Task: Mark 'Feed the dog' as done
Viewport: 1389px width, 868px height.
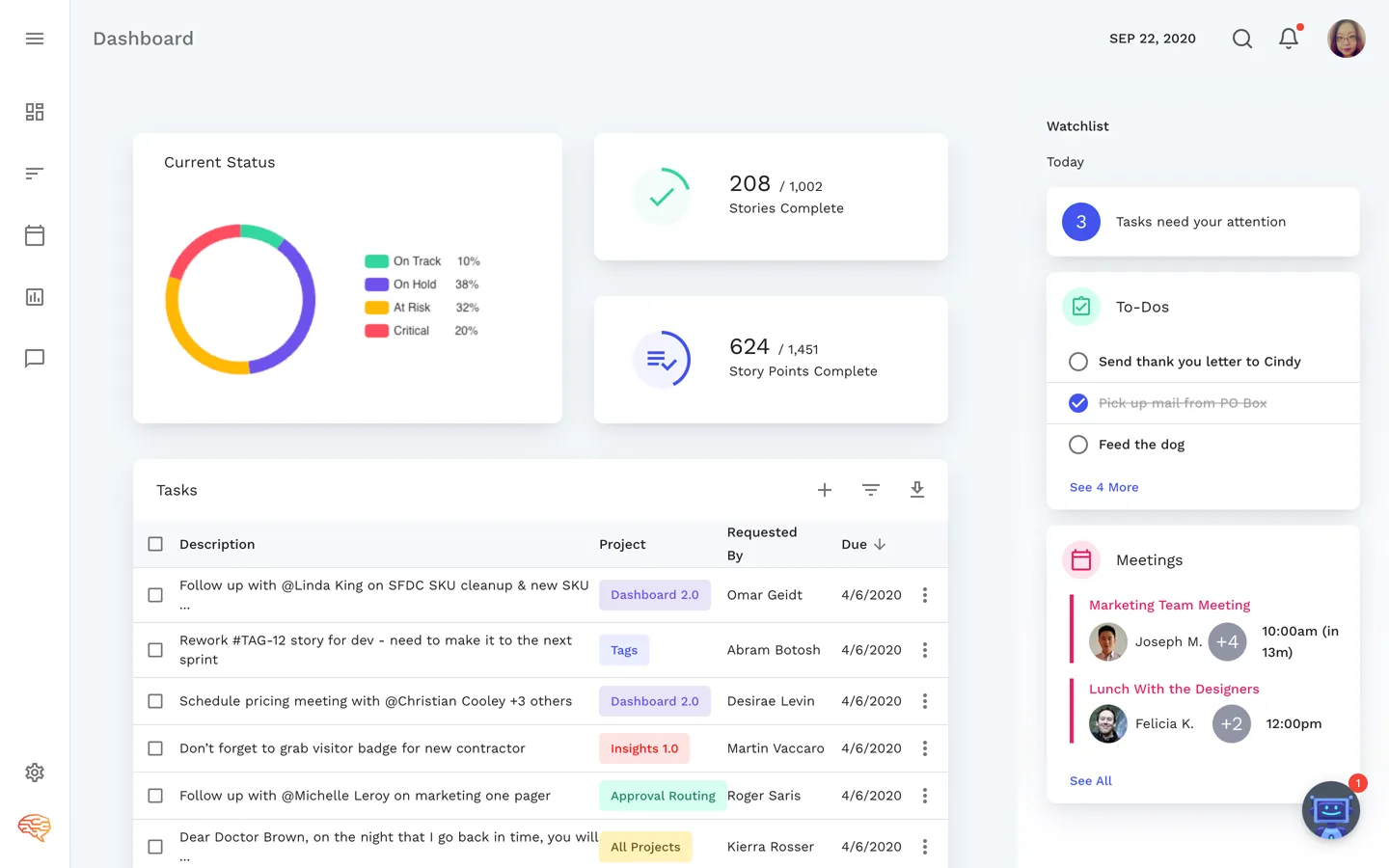Action: point(1078,445)
